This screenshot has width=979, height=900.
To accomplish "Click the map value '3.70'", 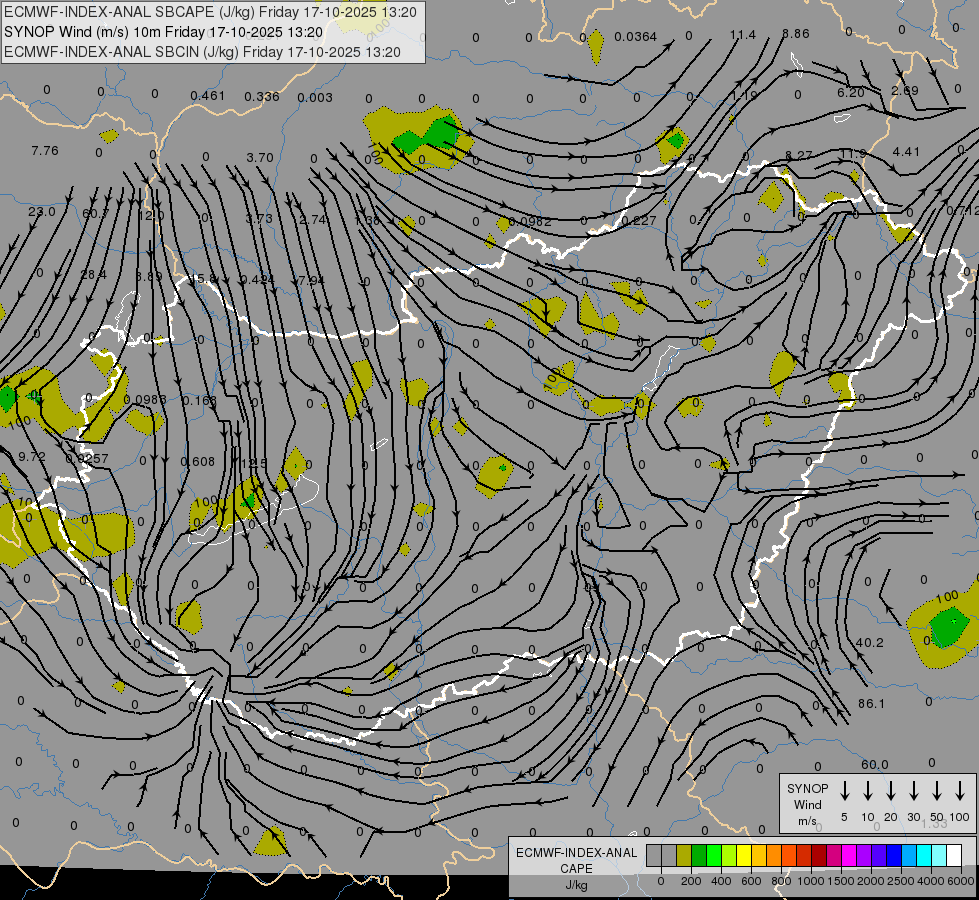I will 260,158.
